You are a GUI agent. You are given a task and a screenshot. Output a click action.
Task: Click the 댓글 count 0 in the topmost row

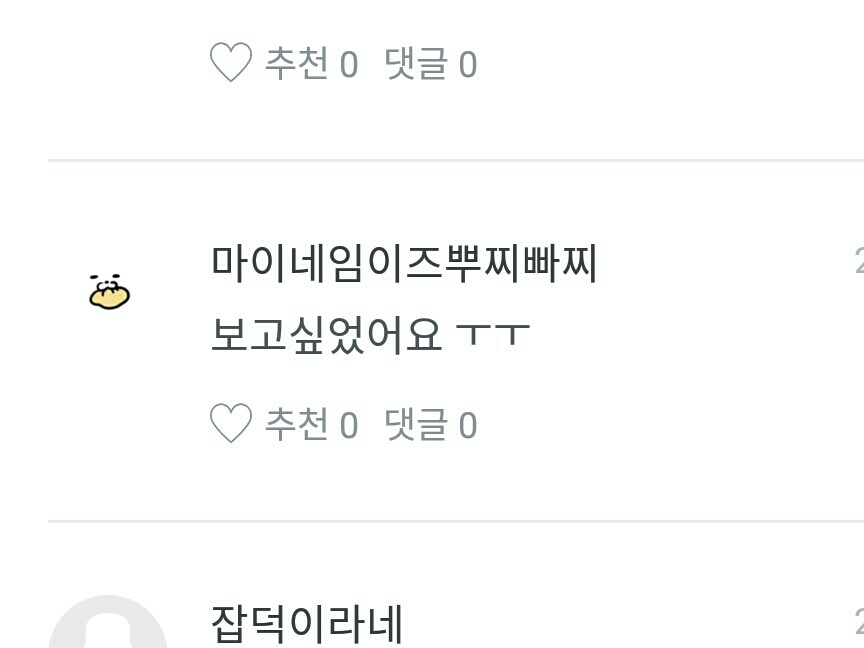(x=468, y=64)
